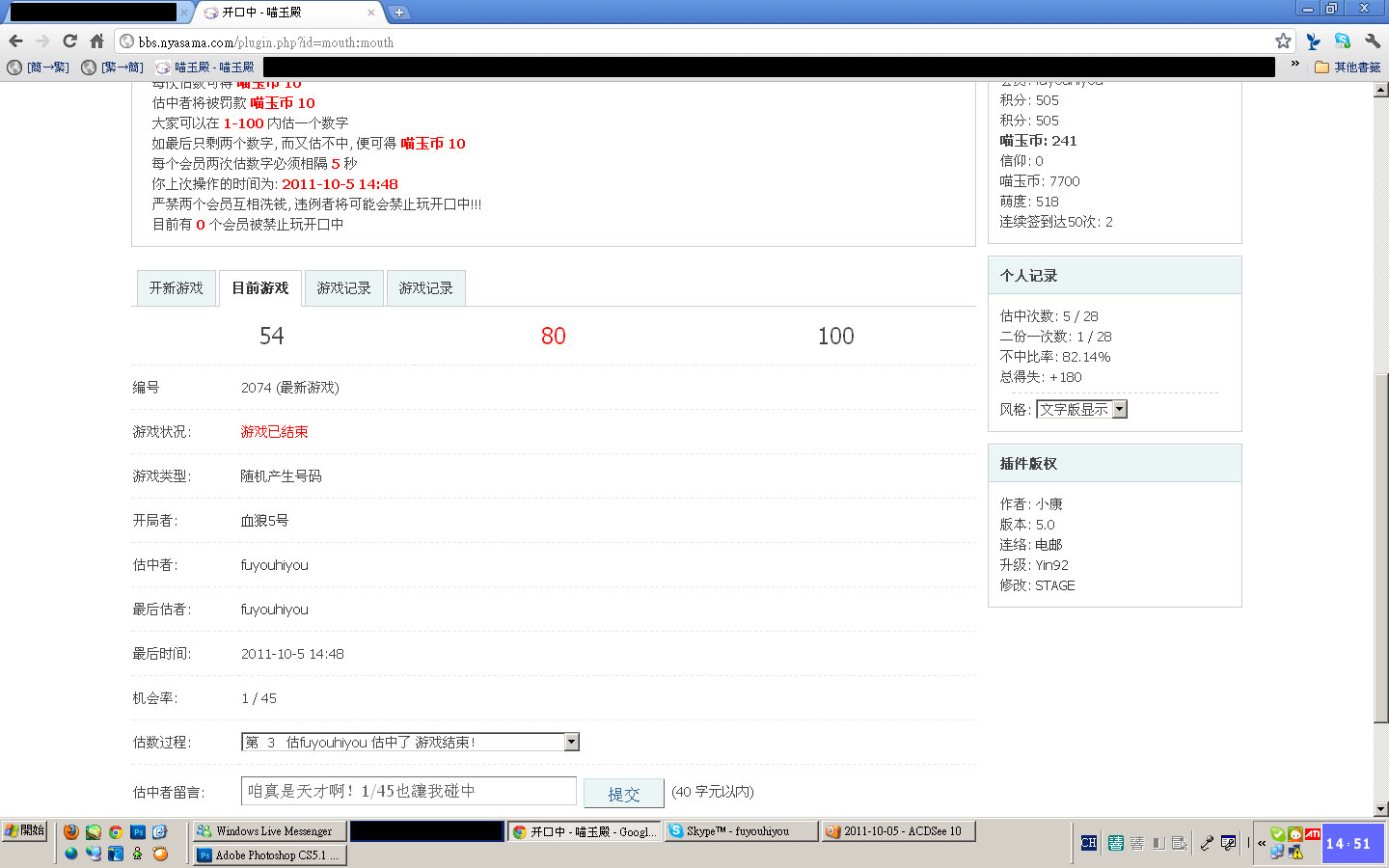
Task: Open the 风格 display style dropdown
Action: point(1119,409)
